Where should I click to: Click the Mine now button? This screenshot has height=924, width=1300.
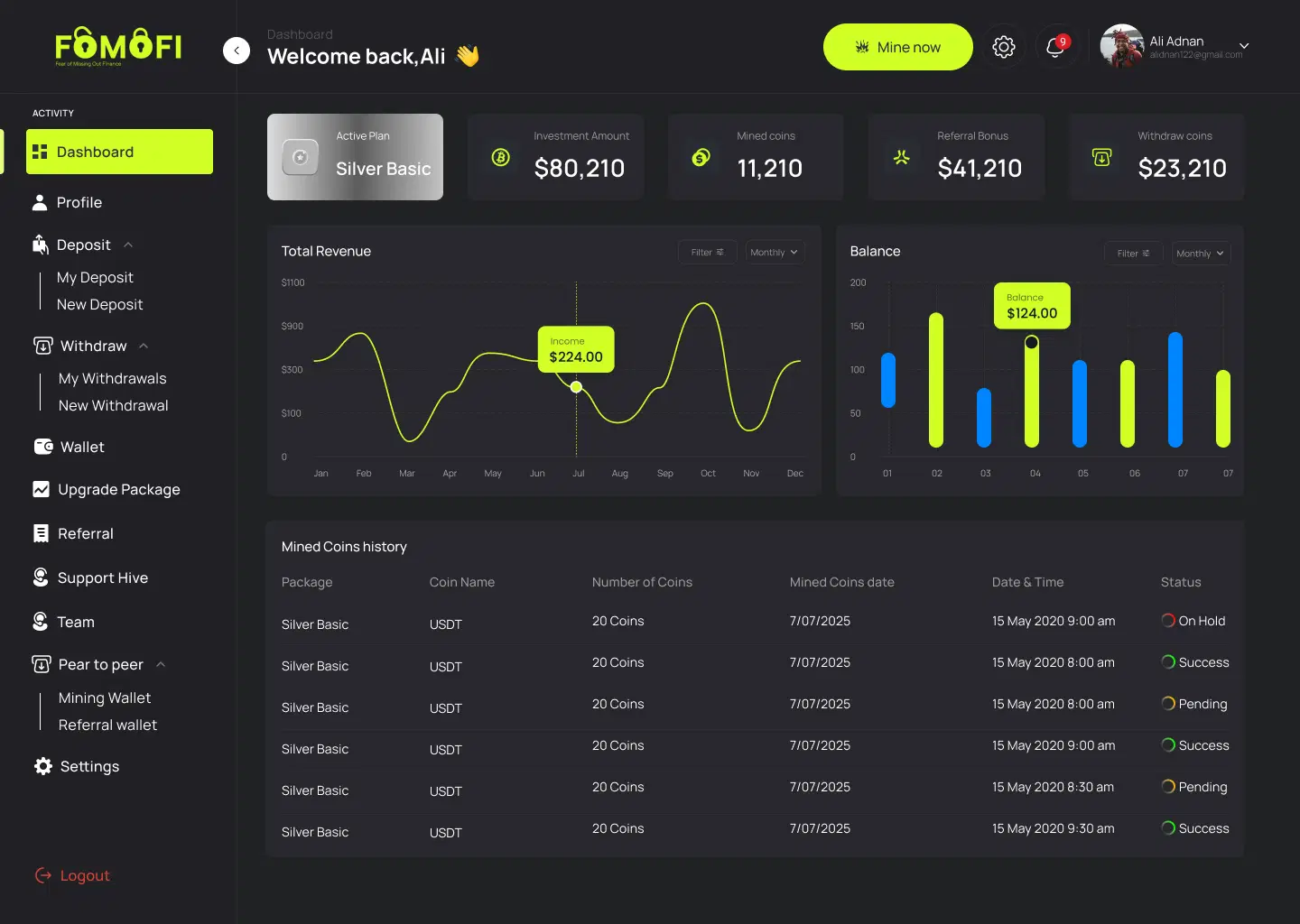pos(897,46)
